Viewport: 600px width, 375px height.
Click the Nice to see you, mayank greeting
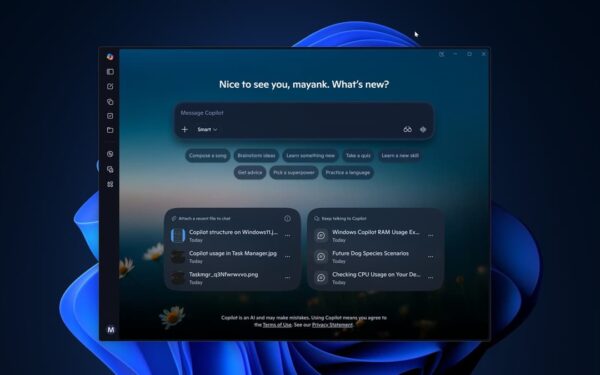tap(304, 85)
